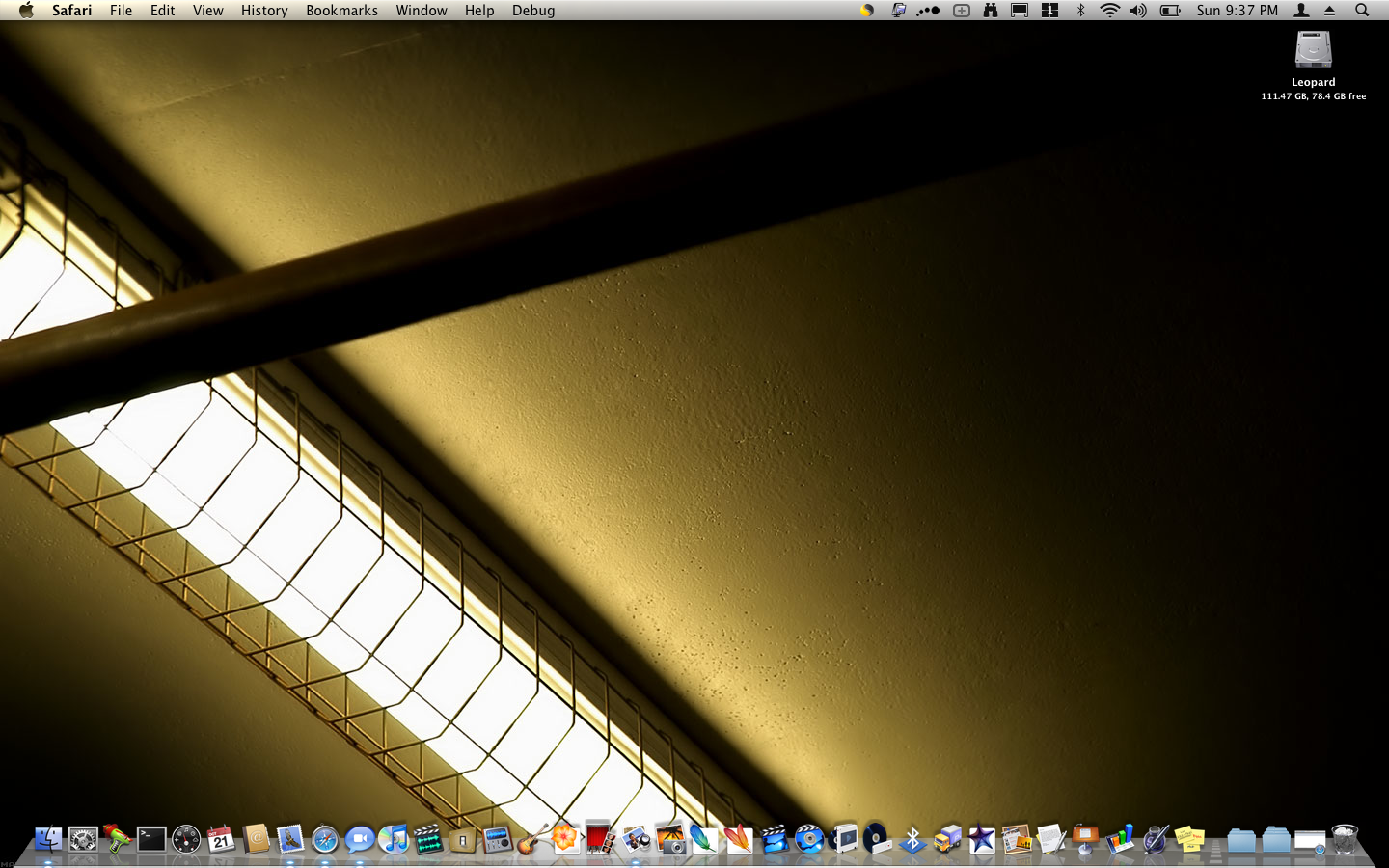
Task: Select the Leopard hard drive on desktop
Action: (1313, 50)
